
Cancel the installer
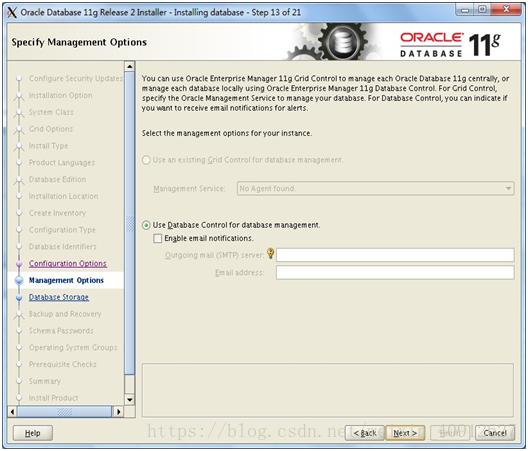tap(495, 433)
